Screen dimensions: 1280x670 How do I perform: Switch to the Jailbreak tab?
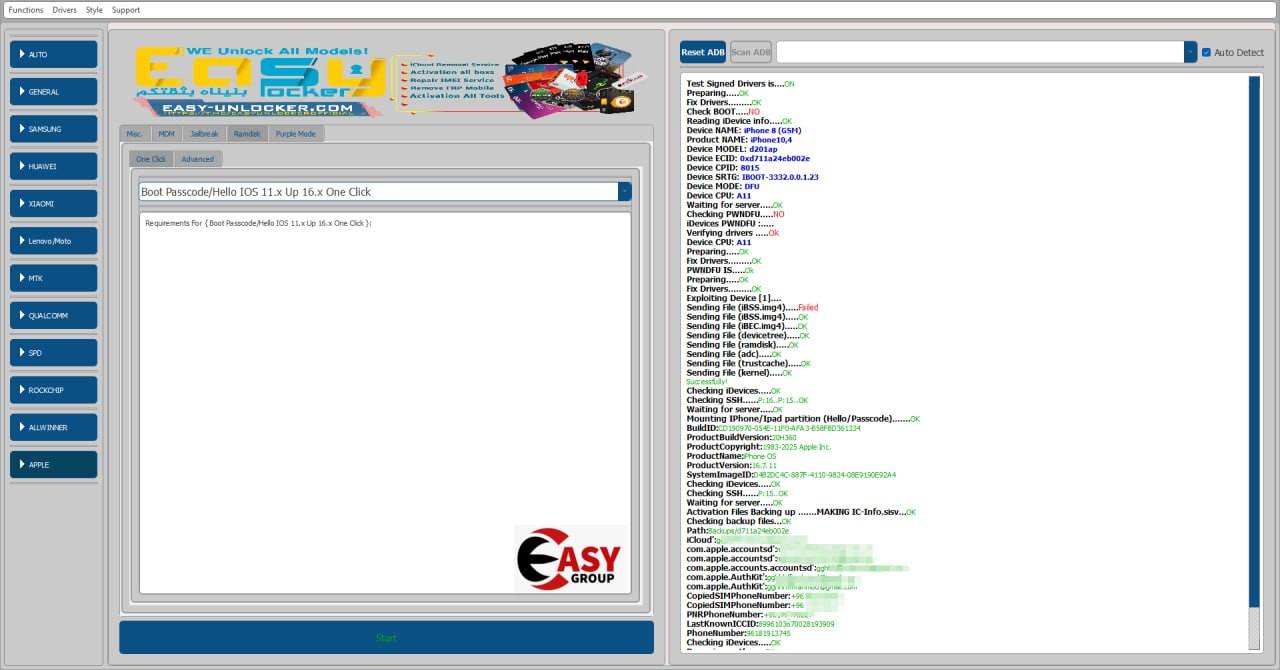[204, 133]
